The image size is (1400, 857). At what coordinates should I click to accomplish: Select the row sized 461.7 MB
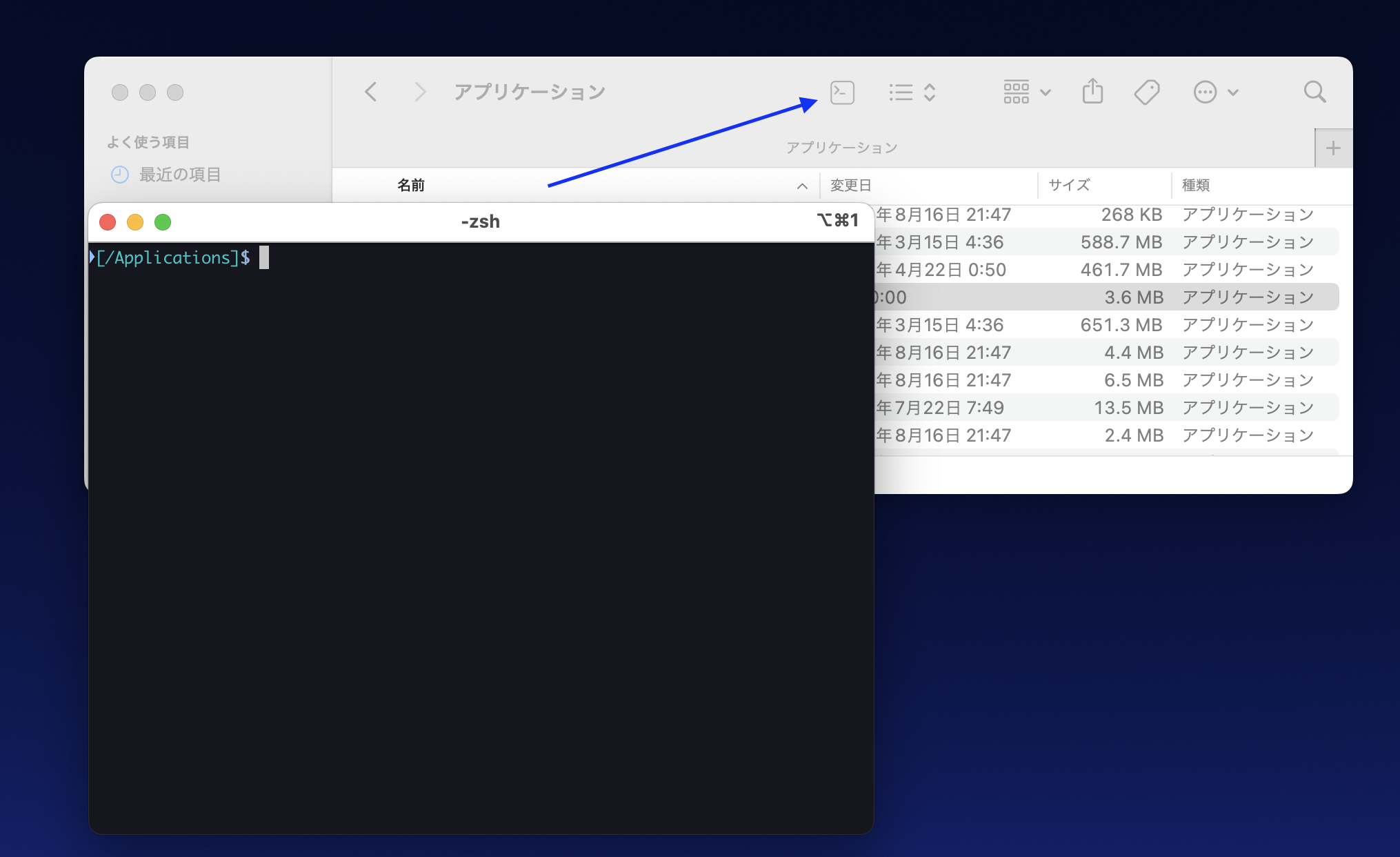pos(1106,270)
